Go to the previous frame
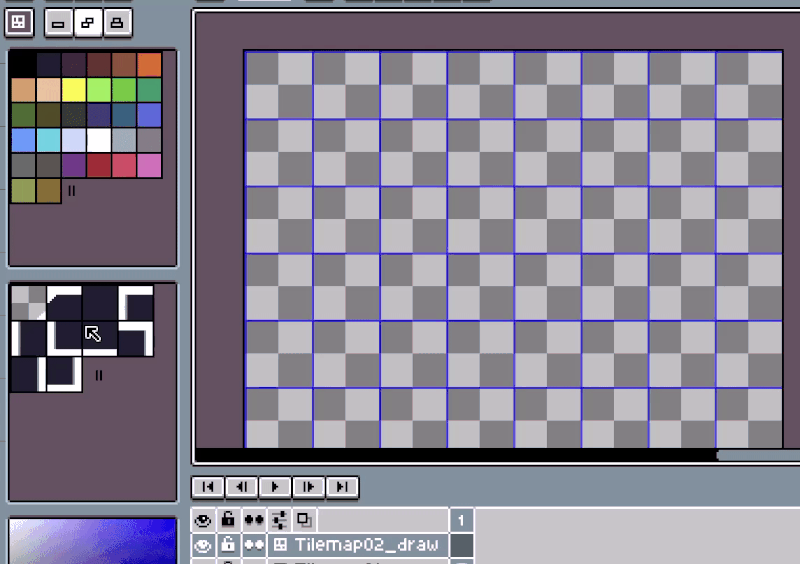800x564 pixels. pyautogui.click(x=241, y=487)
